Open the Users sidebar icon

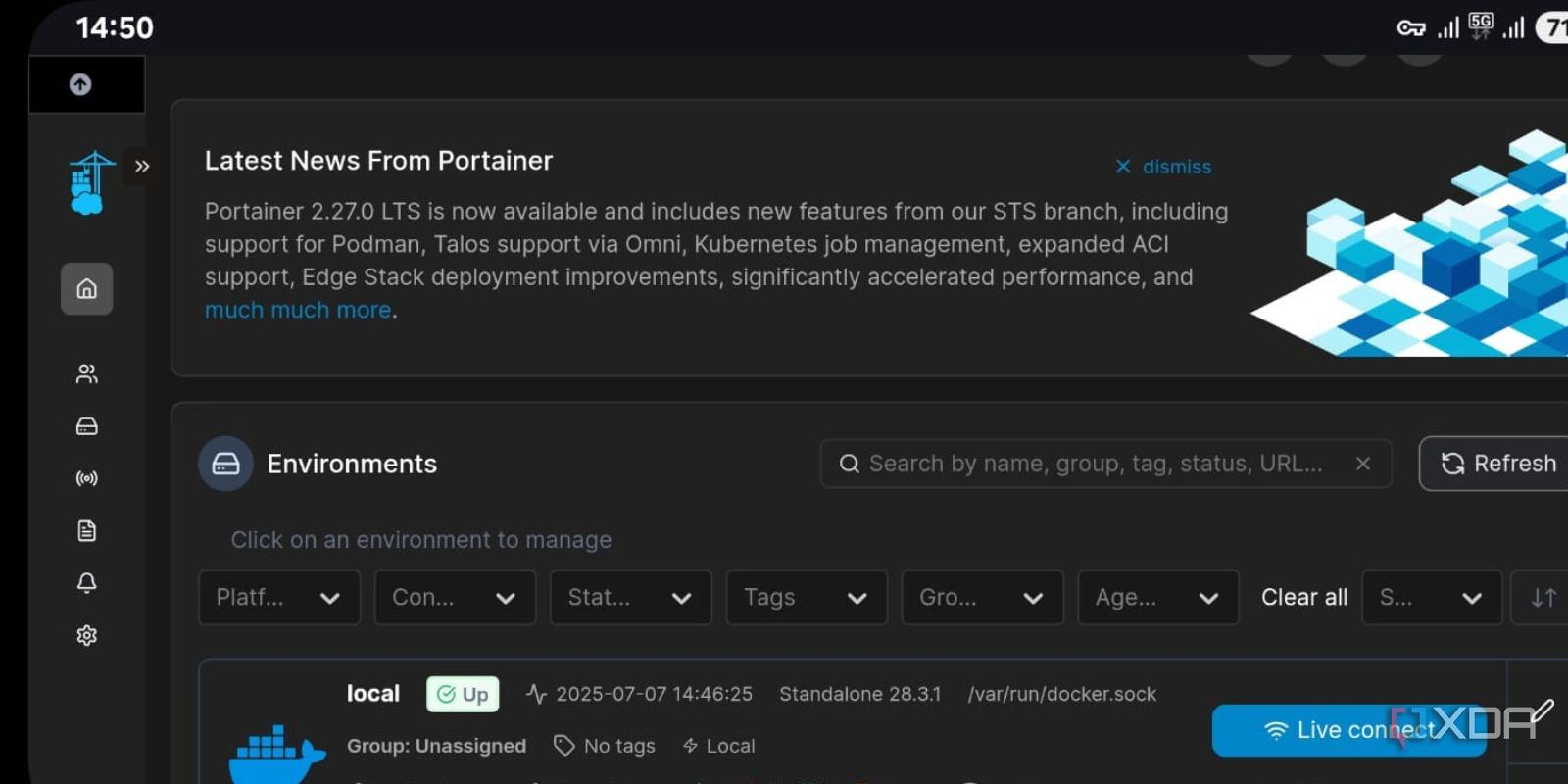(86, 373)
